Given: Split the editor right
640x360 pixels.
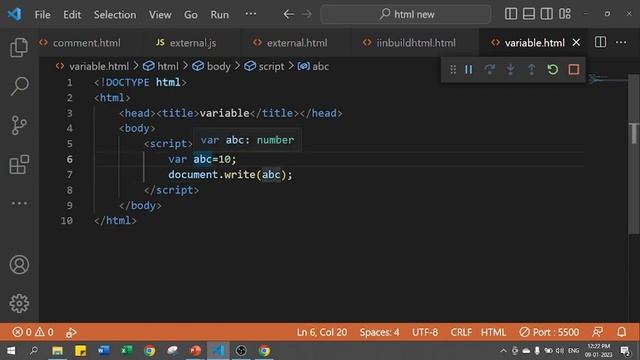Looking at the screenshot, I should 600,42.
